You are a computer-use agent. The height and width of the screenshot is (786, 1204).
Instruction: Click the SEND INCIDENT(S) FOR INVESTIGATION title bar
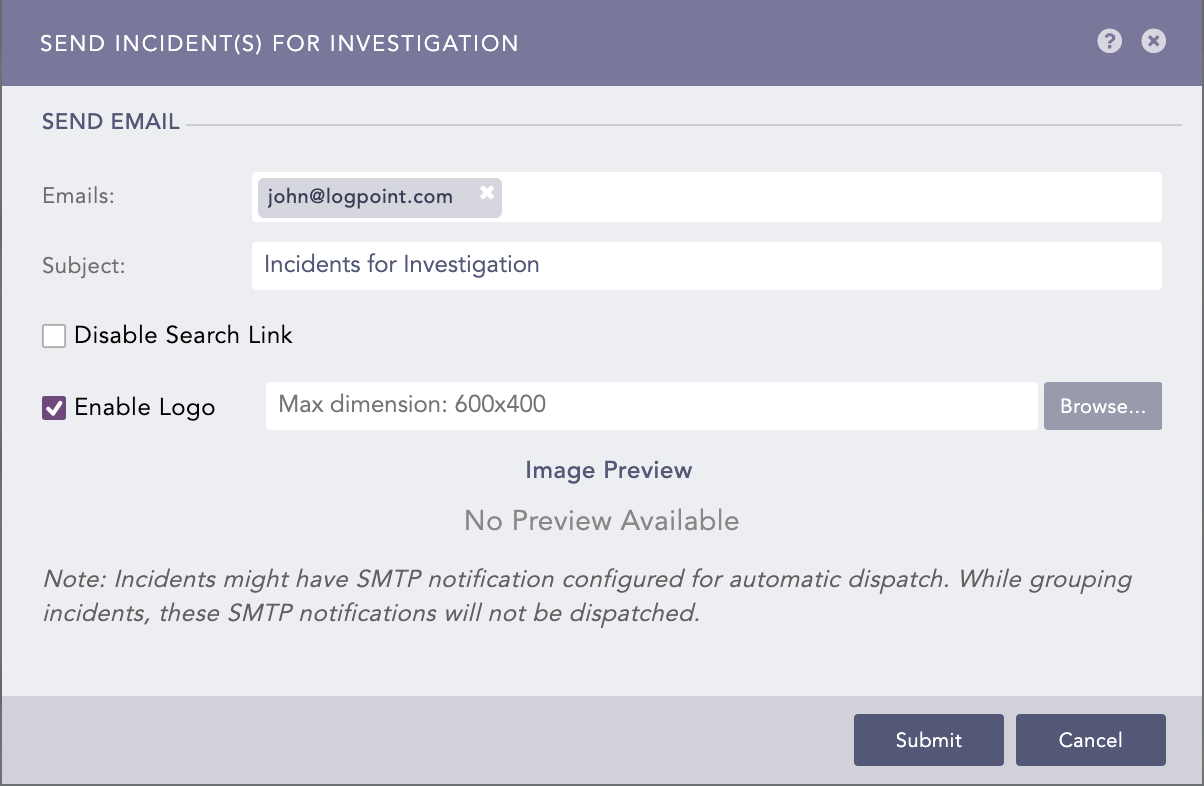279,43
